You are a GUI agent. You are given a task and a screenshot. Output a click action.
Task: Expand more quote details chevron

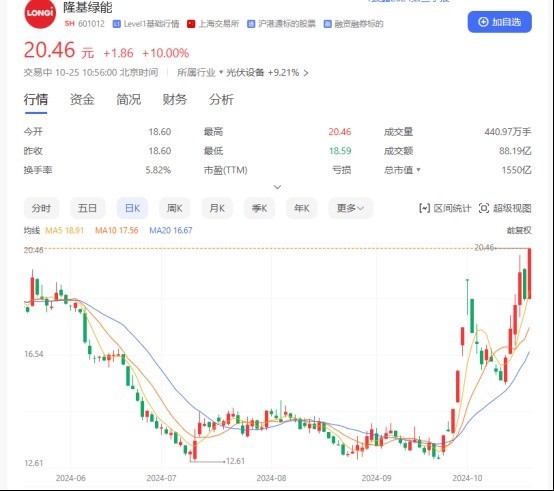tap(278, 187)
